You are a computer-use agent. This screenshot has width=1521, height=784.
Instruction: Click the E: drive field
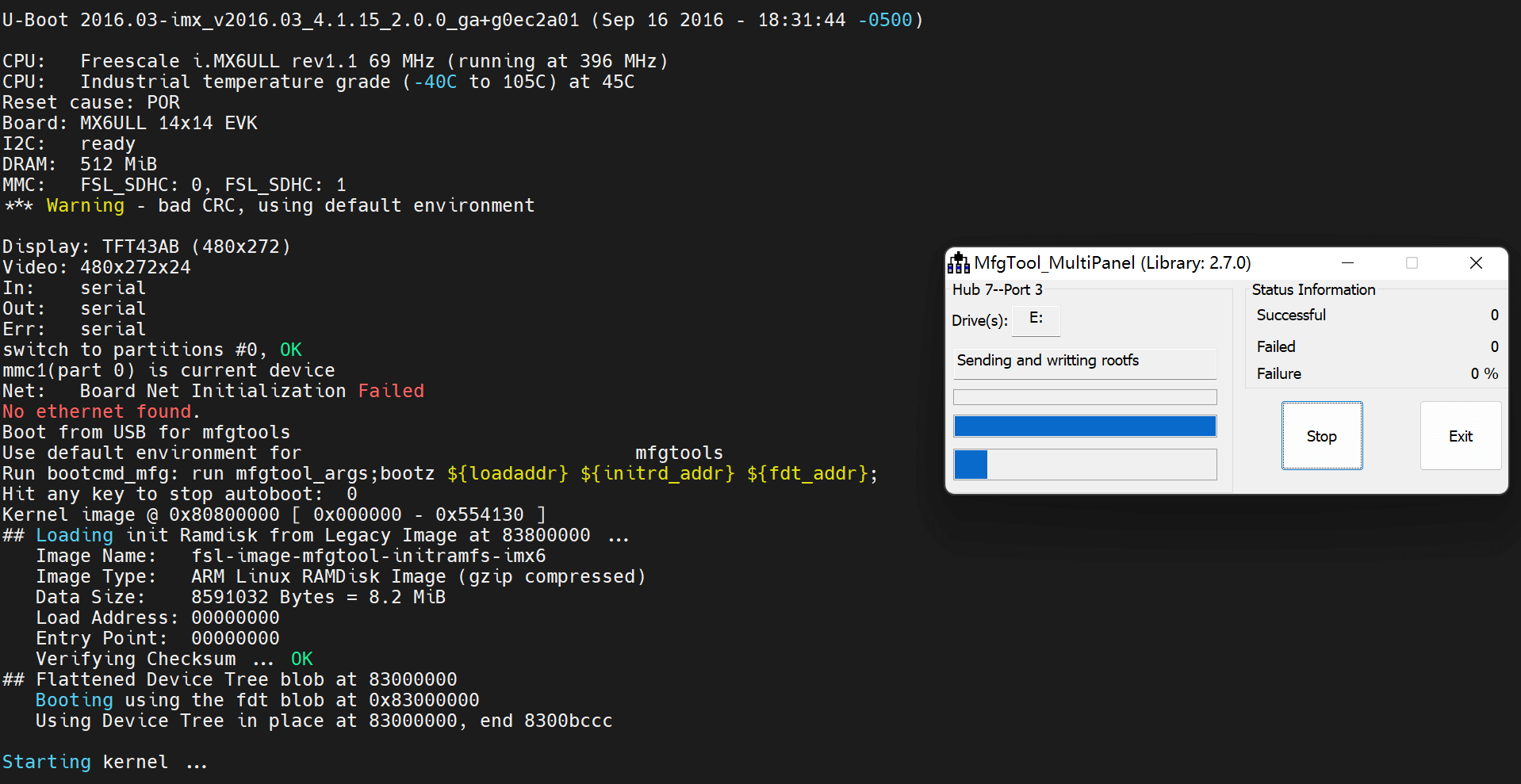pos(1036,319)
